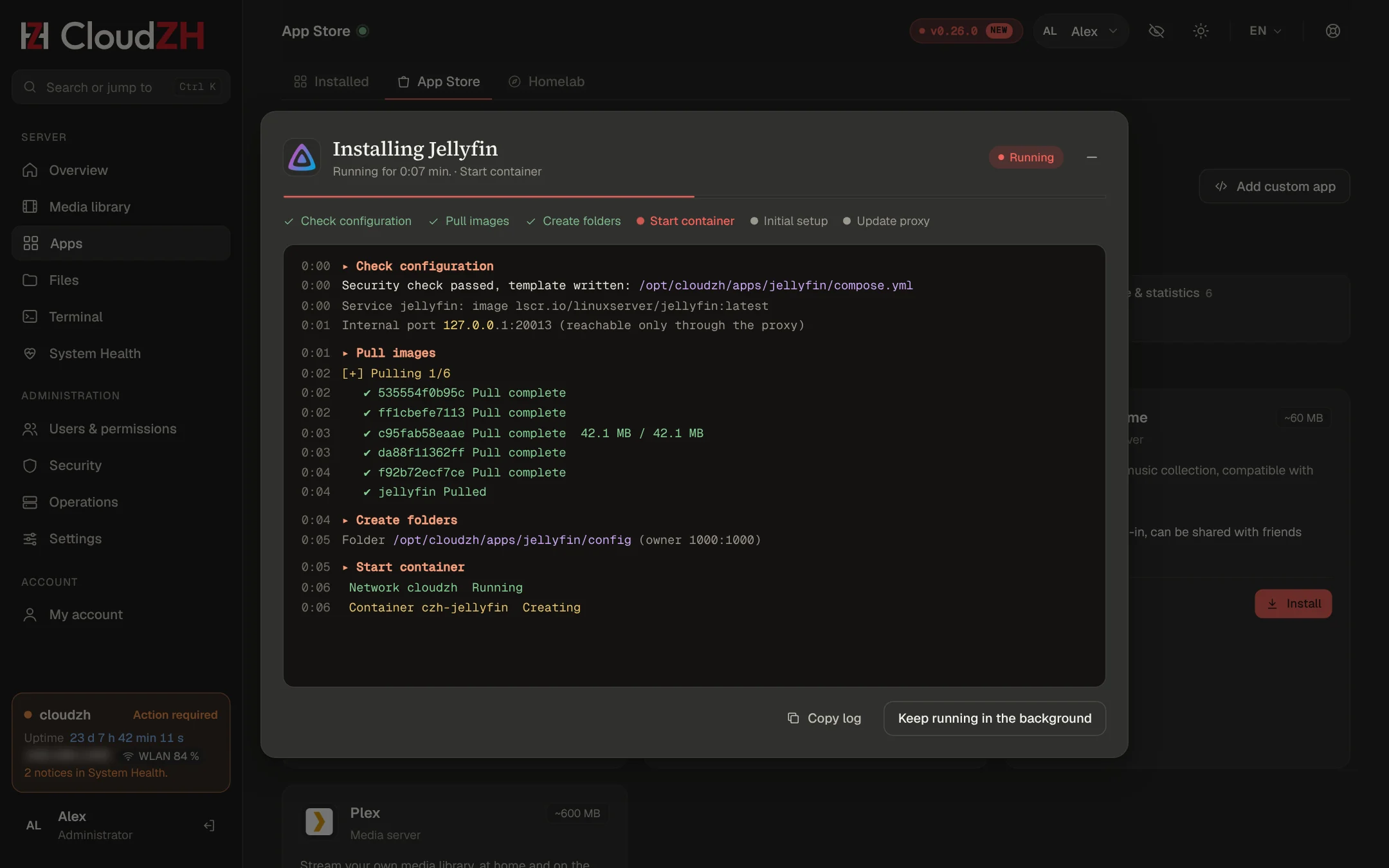This screenshot has height=868, width=1389.
Task: Click the 'Check configuration' log section heading
Action: 424,266
